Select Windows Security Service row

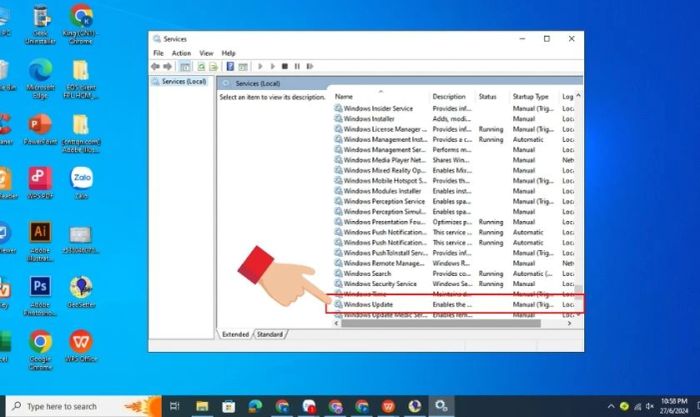(x=454, y=284)
